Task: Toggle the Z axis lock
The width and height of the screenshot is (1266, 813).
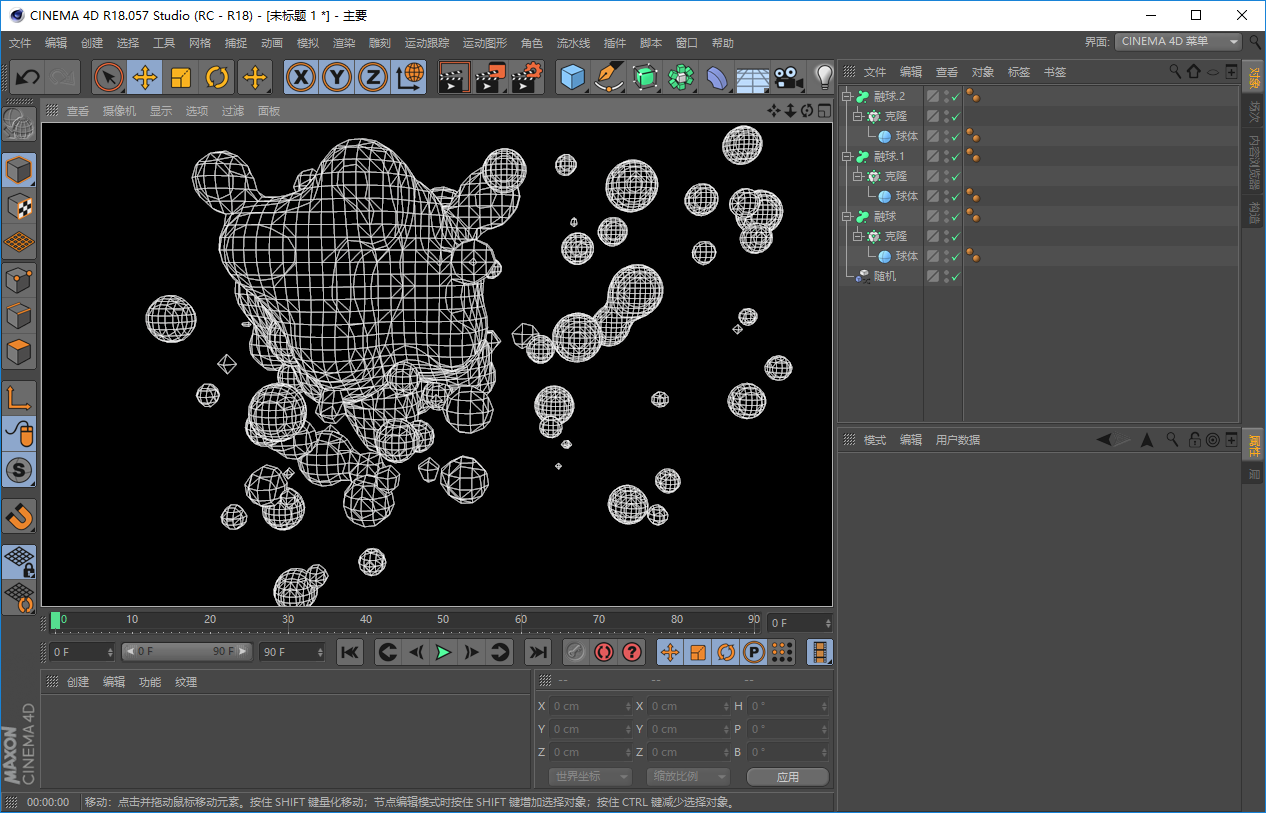Action: click(373, 77)
